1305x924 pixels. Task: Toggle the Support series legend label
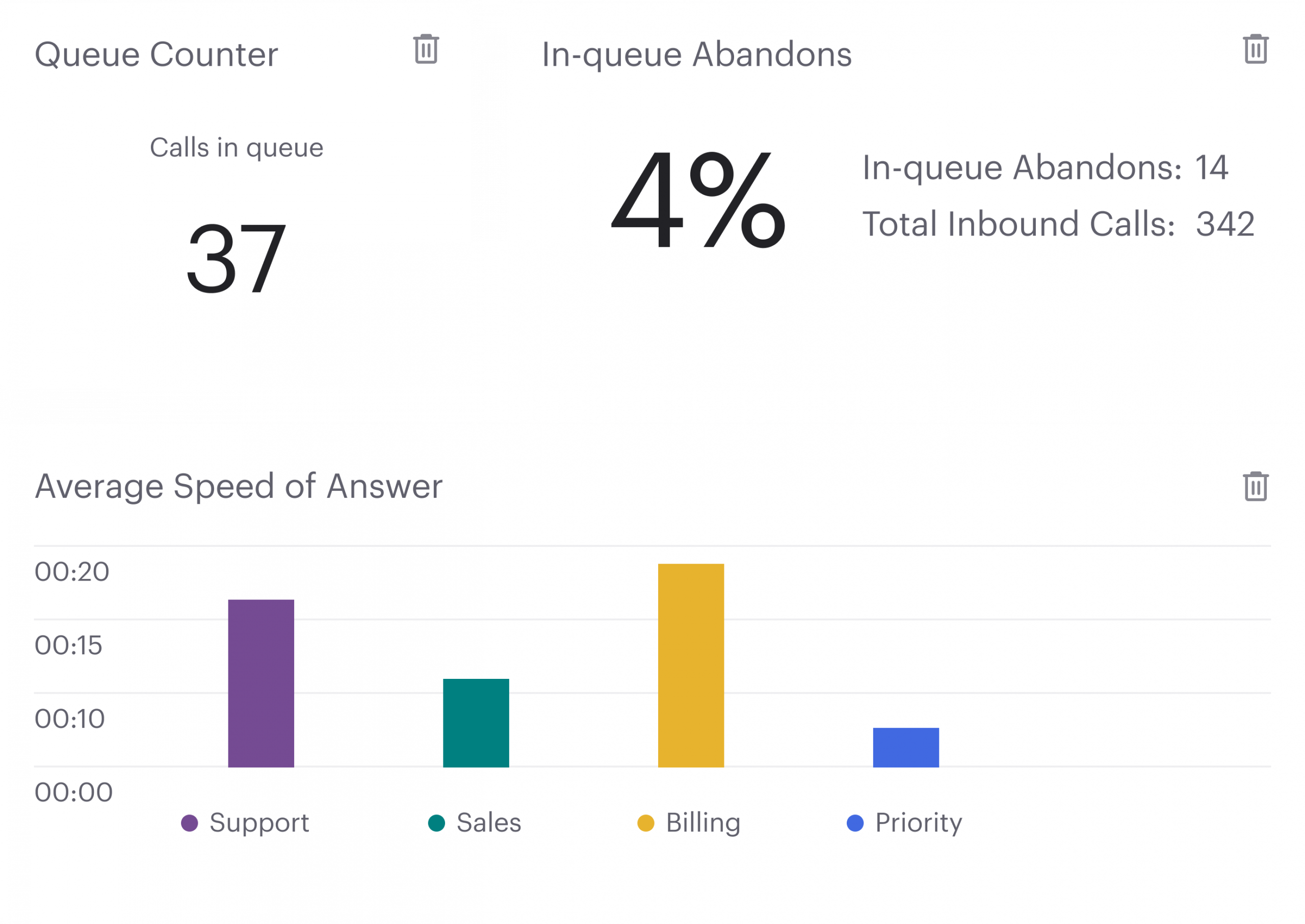[x=259, y=823]
